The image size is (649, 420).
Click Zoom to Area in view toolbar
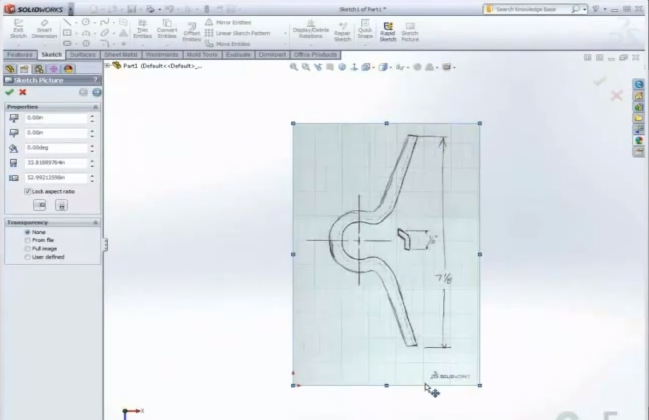click(x=305, y=67)
